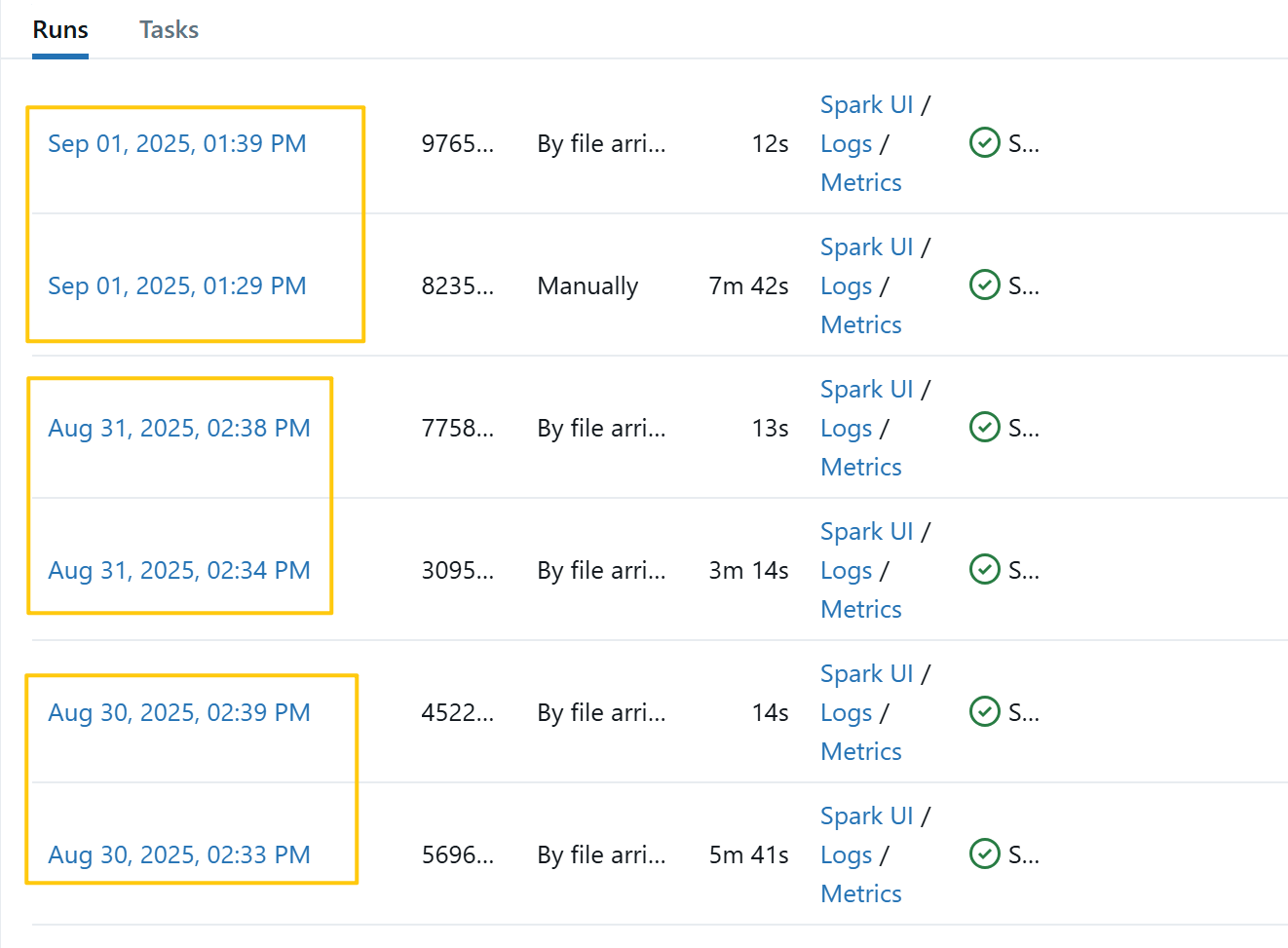This screenshot has height=948, width=1288.
Task: Open the Aug 31, 2025, 02:38 PM run
Action: point(179,428)
